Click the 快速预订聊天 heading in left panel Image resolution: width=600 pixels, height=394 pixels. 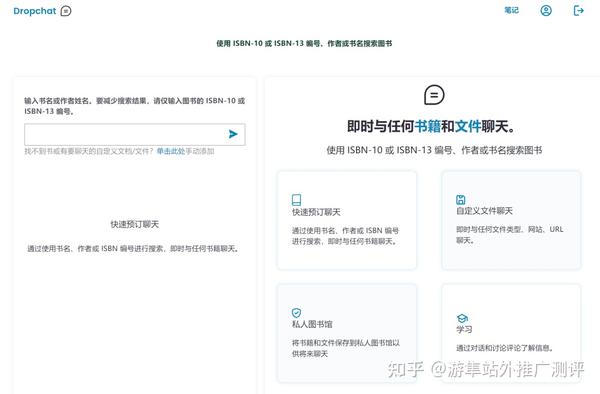(135, 224)
